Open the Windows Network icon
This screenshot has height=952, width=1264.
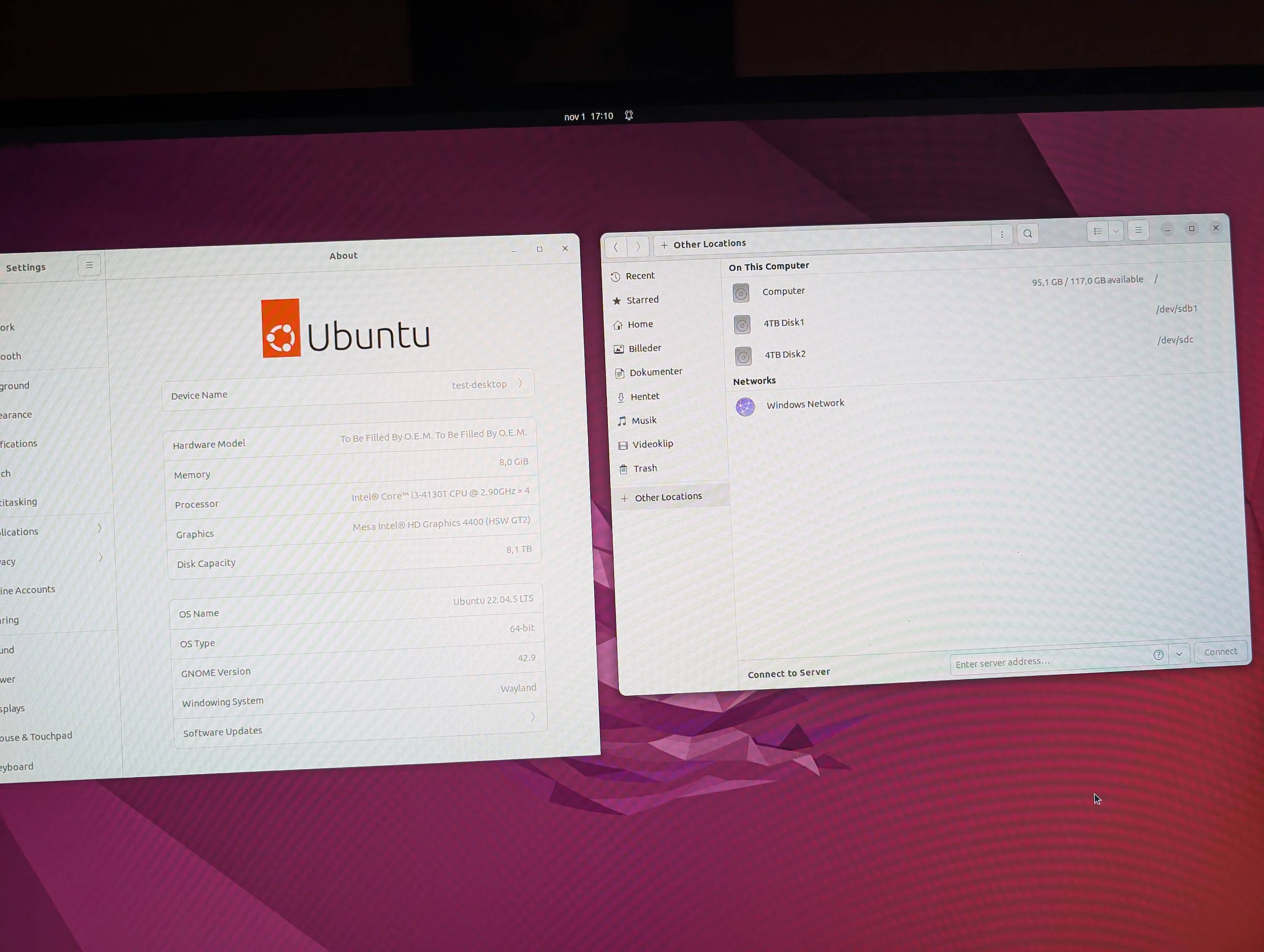pyautogui.click(x=745, y=407)
